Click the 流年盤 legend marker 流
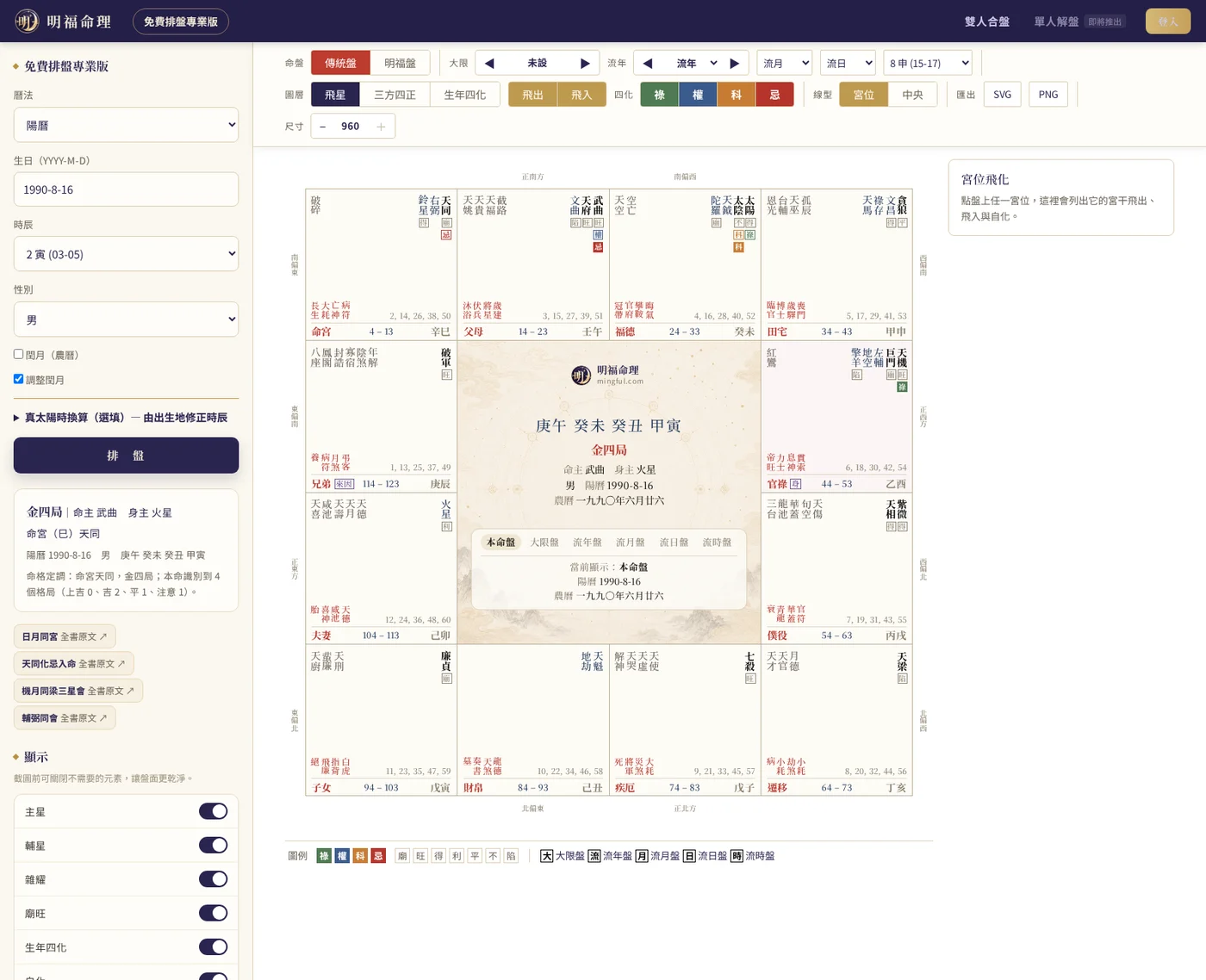 [594, 856]
